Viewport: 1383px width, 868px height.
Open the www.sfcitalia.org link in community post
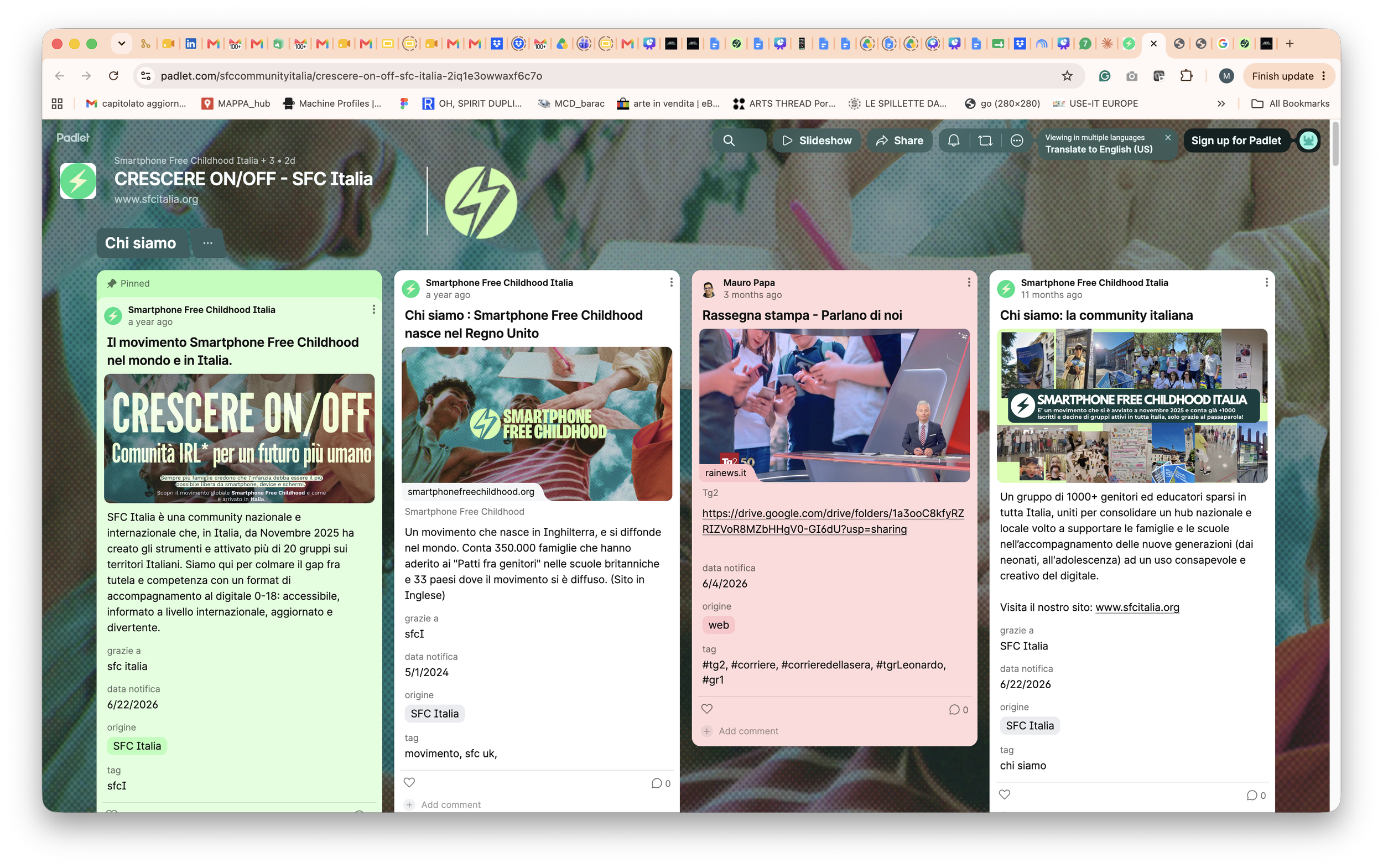pos(1137,607)
